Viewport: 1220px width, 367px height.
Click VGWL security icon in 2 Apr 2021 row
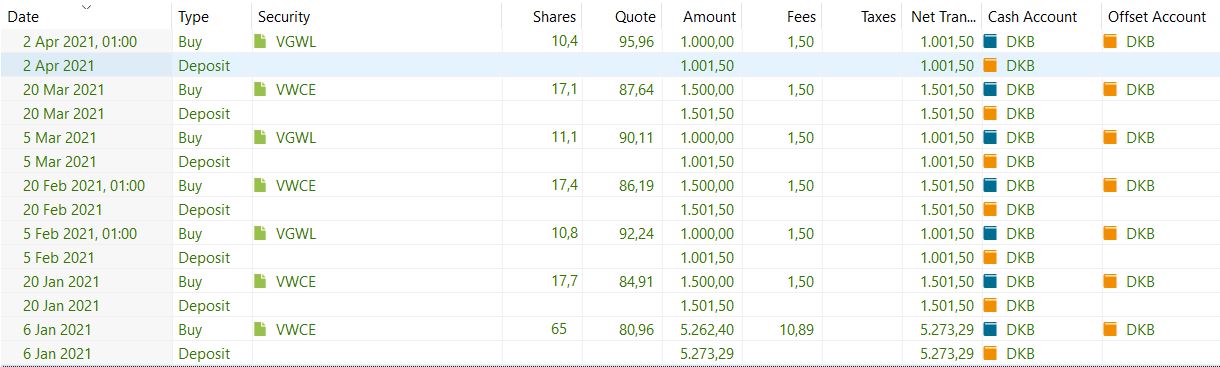[261, 41]
